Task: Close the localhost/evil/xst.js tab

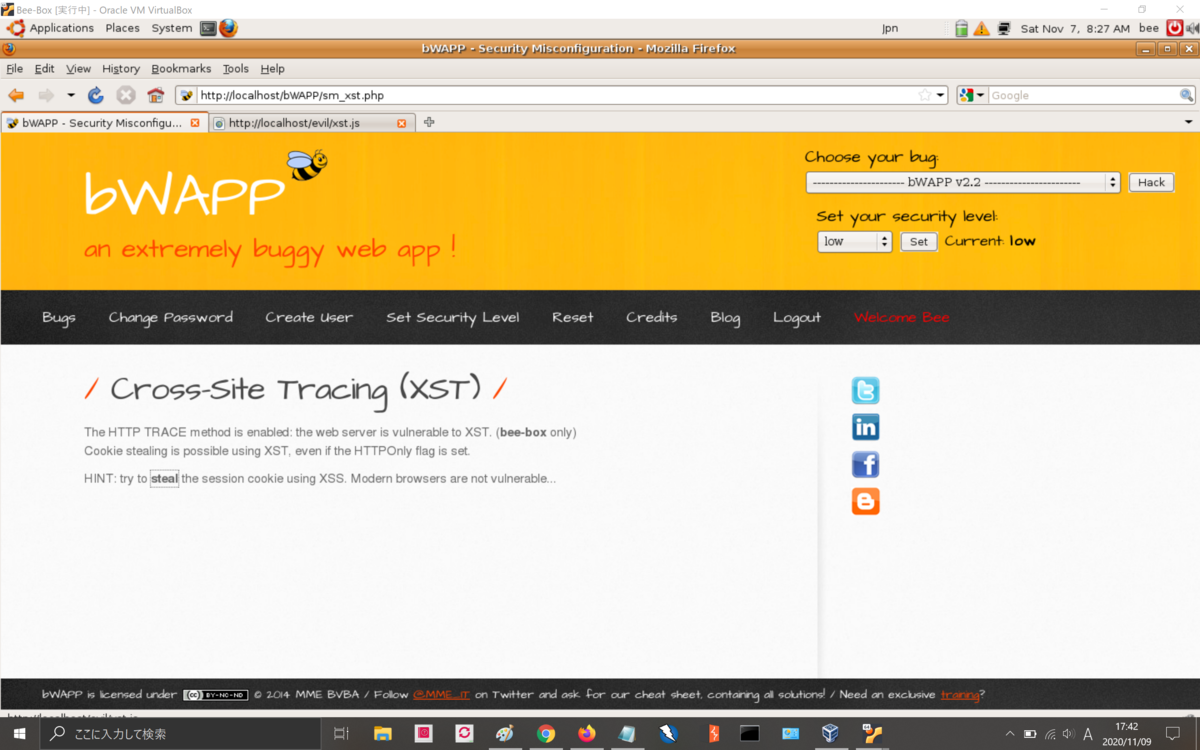Action: (x=402, y=123)
